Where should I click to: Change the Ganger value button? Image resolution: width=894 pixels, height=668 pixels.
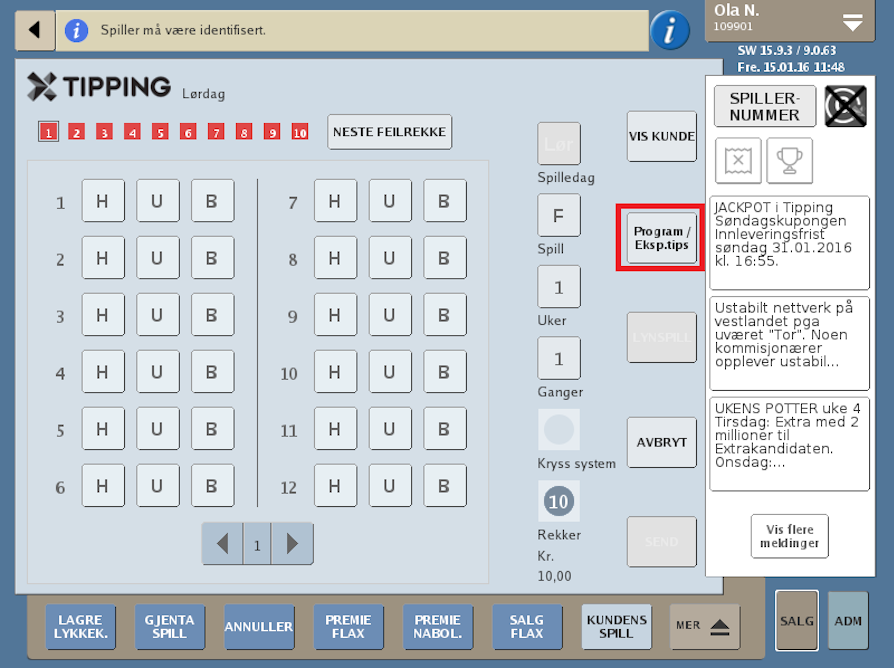(x=559, y=359)
